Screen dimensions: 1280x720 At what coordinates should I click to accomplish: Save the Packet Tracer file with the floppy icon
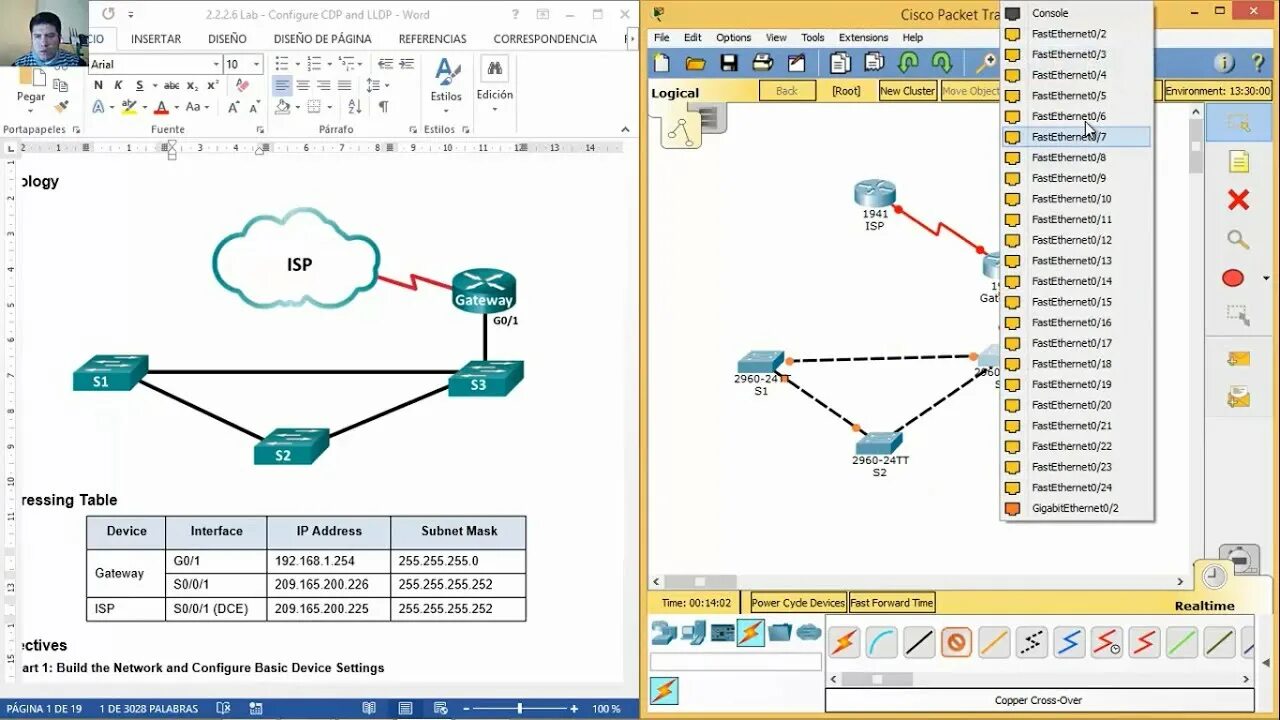(x=729, y=64)
